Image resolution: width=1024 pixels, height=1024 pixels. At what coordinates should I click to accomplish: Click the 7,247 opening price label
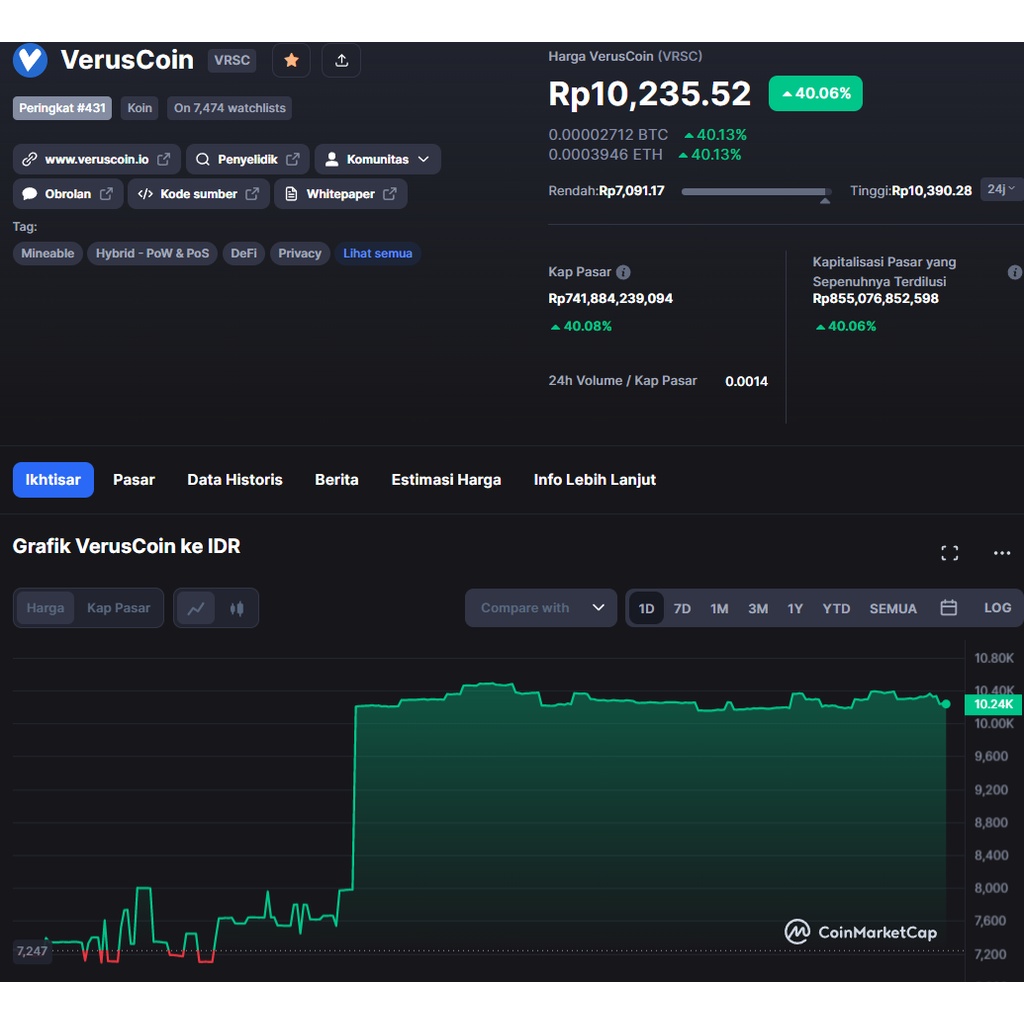(x=32, y=951)
